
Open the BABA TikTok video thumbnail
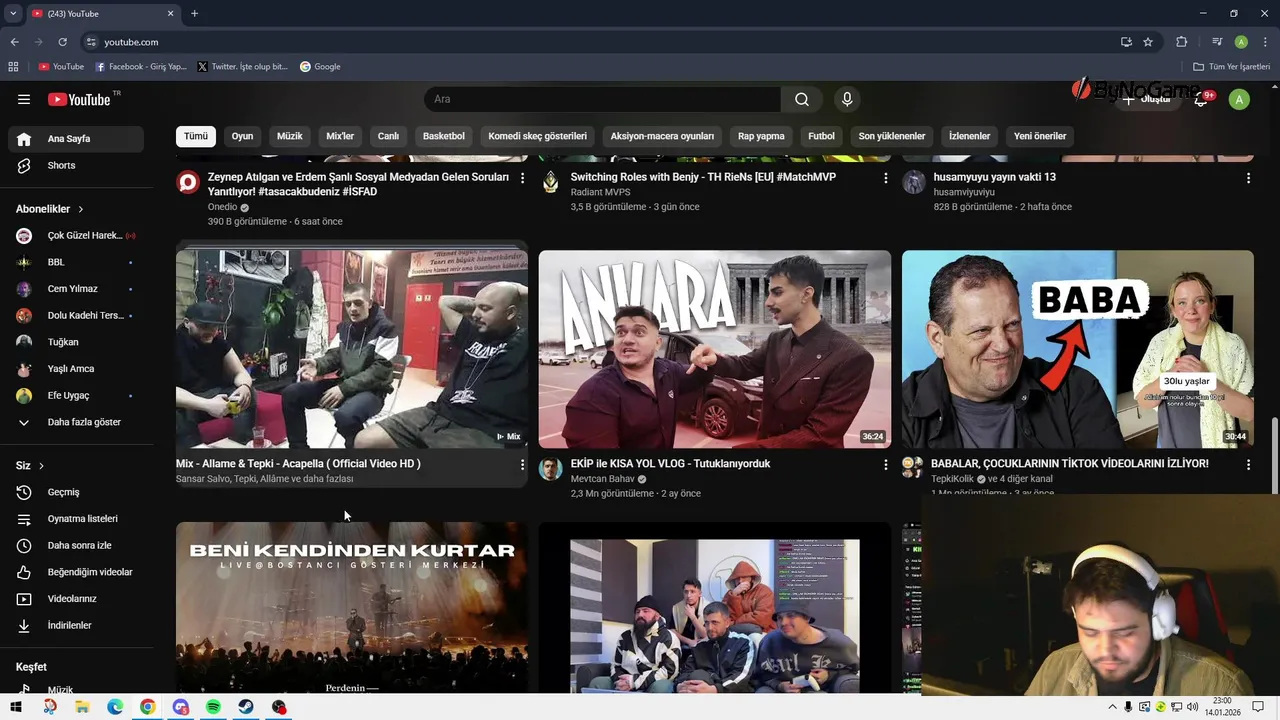[1078, 349]
